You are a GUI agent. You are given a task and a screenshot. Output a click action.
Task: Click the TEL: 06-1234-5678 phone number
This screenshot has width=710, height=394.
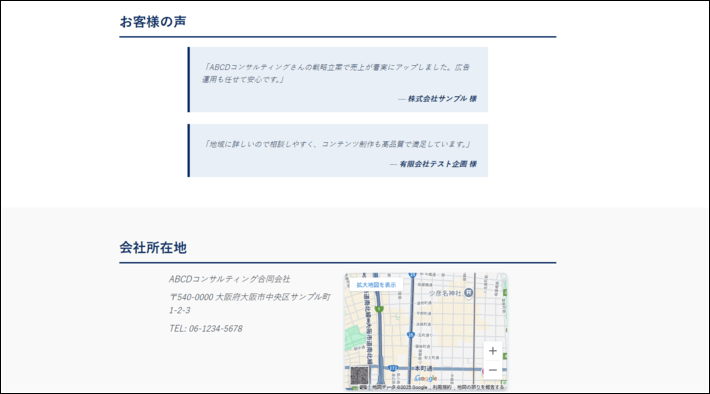coord(206,328)
